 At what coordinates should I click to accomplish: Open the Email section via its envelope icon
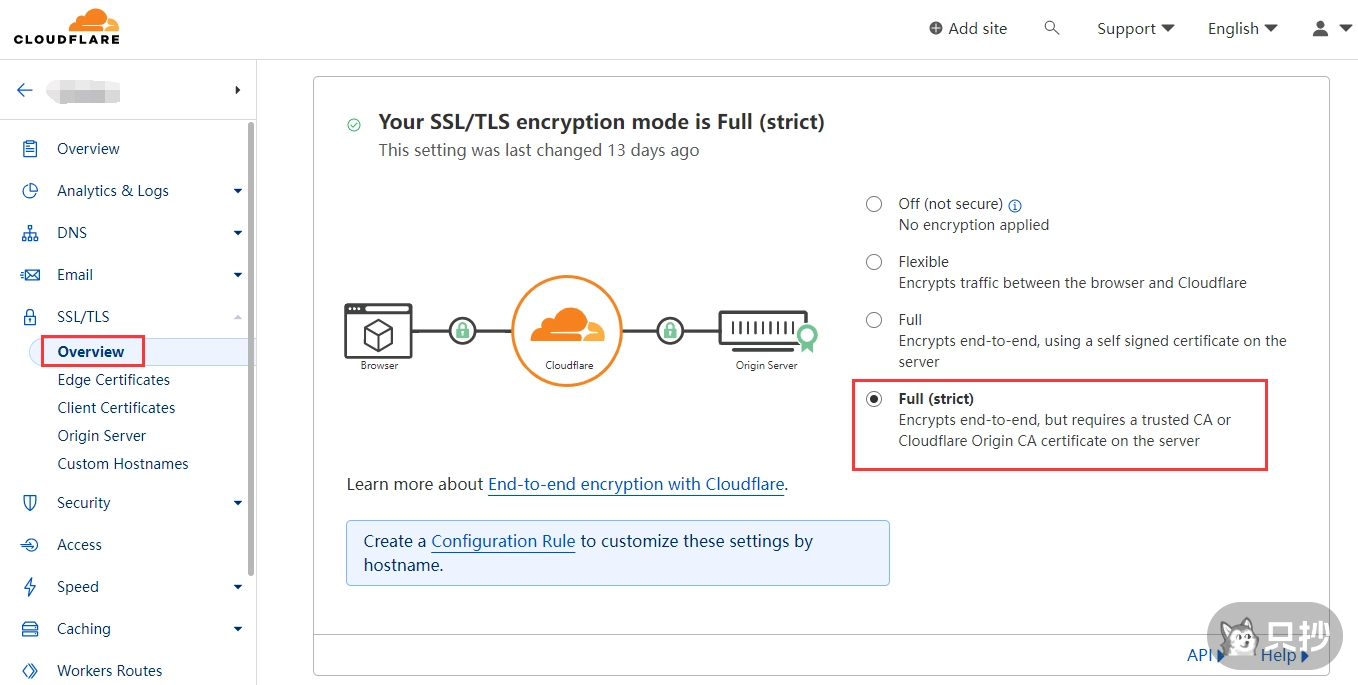30,274
